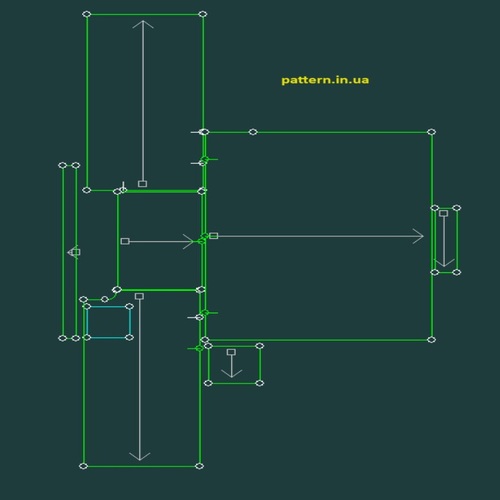The height and width of the screenshot is (500, 500).
Task: Select the bottom-right node of the small far-right piece
Action: [x=457, y=272]
